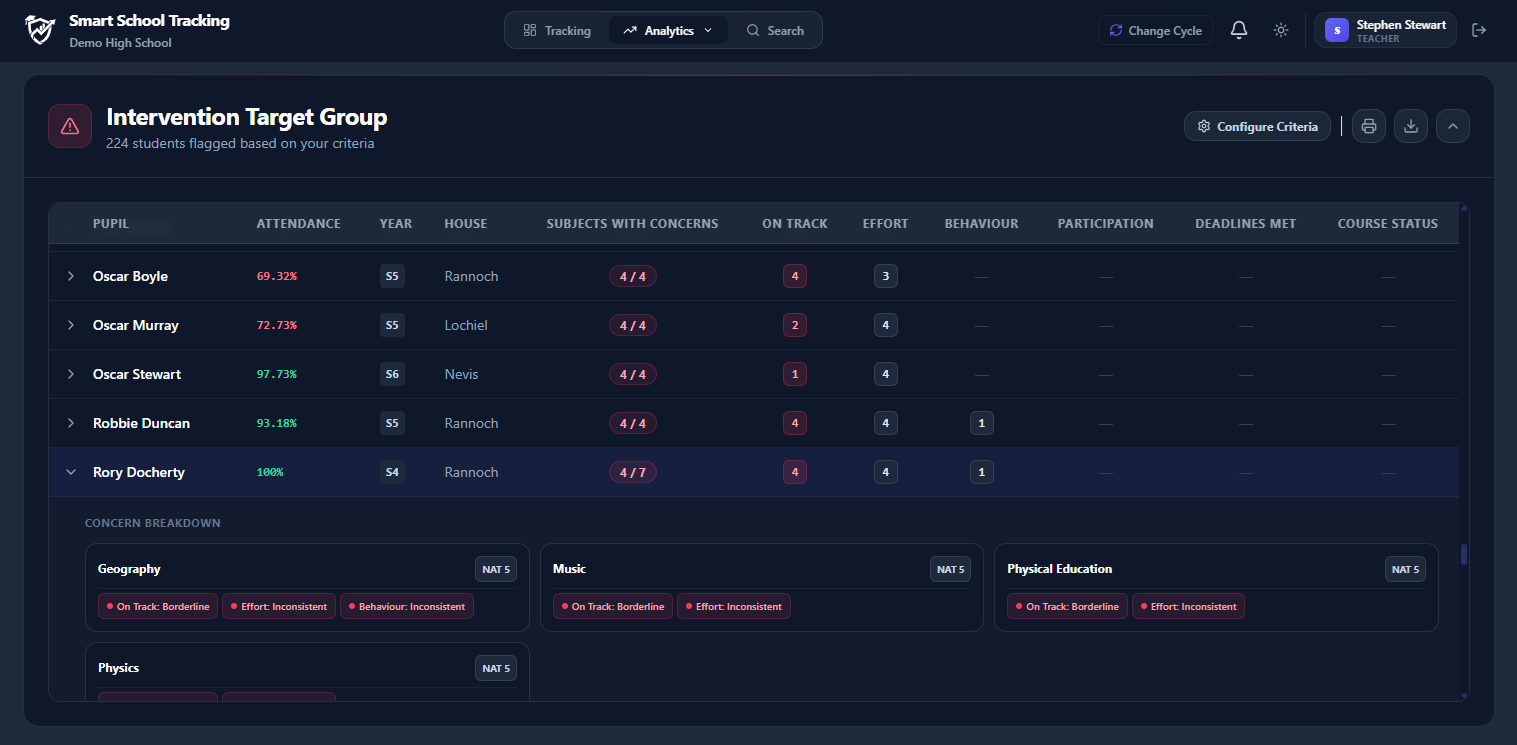Click Oscar Boyle's 4 / 4 concerns badge

tap(633, 276)
